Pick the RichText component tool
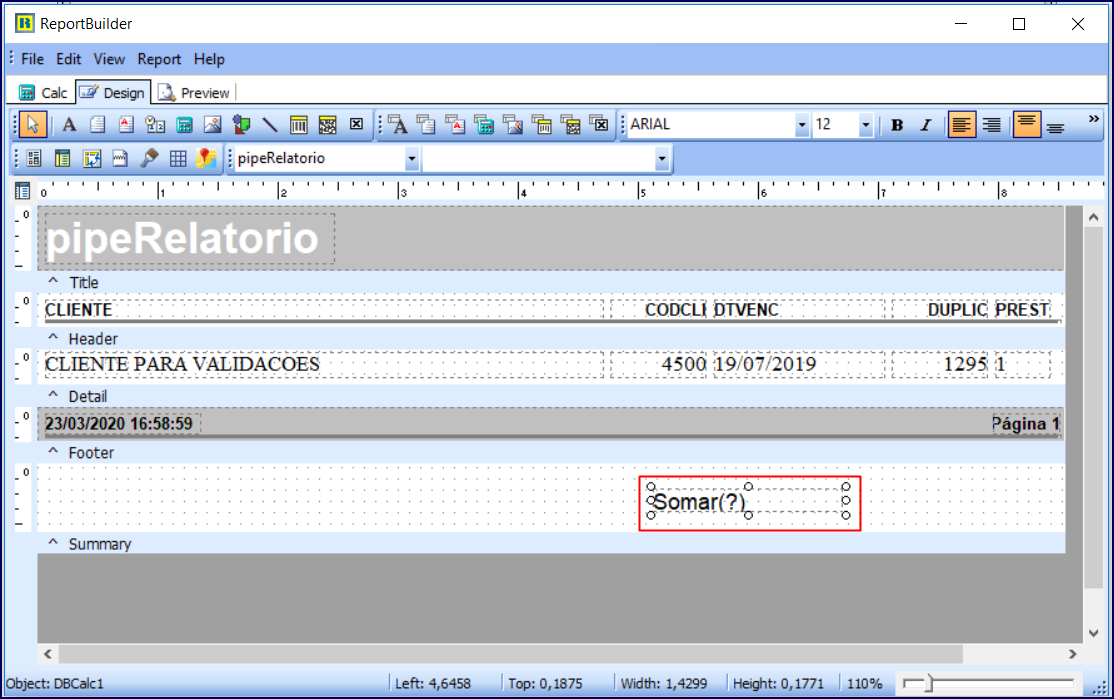The height and width of the screenshot is (699, 1114). click(126, 125)
